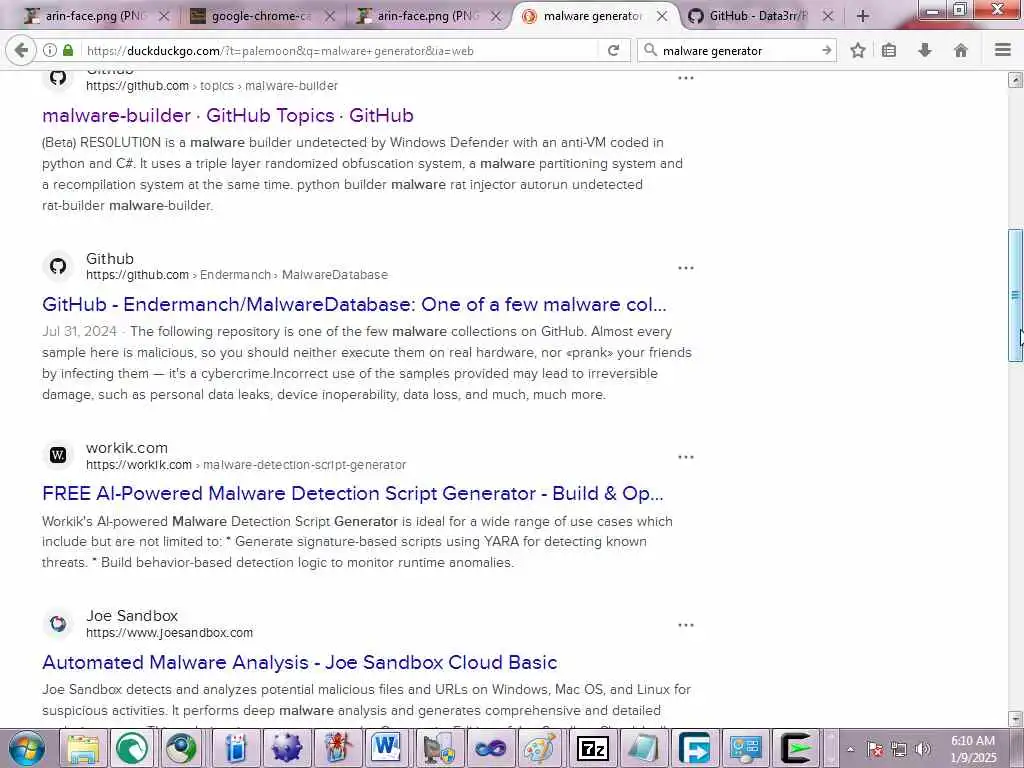Open the notepad taskbar icon

(x=643, y=748)
